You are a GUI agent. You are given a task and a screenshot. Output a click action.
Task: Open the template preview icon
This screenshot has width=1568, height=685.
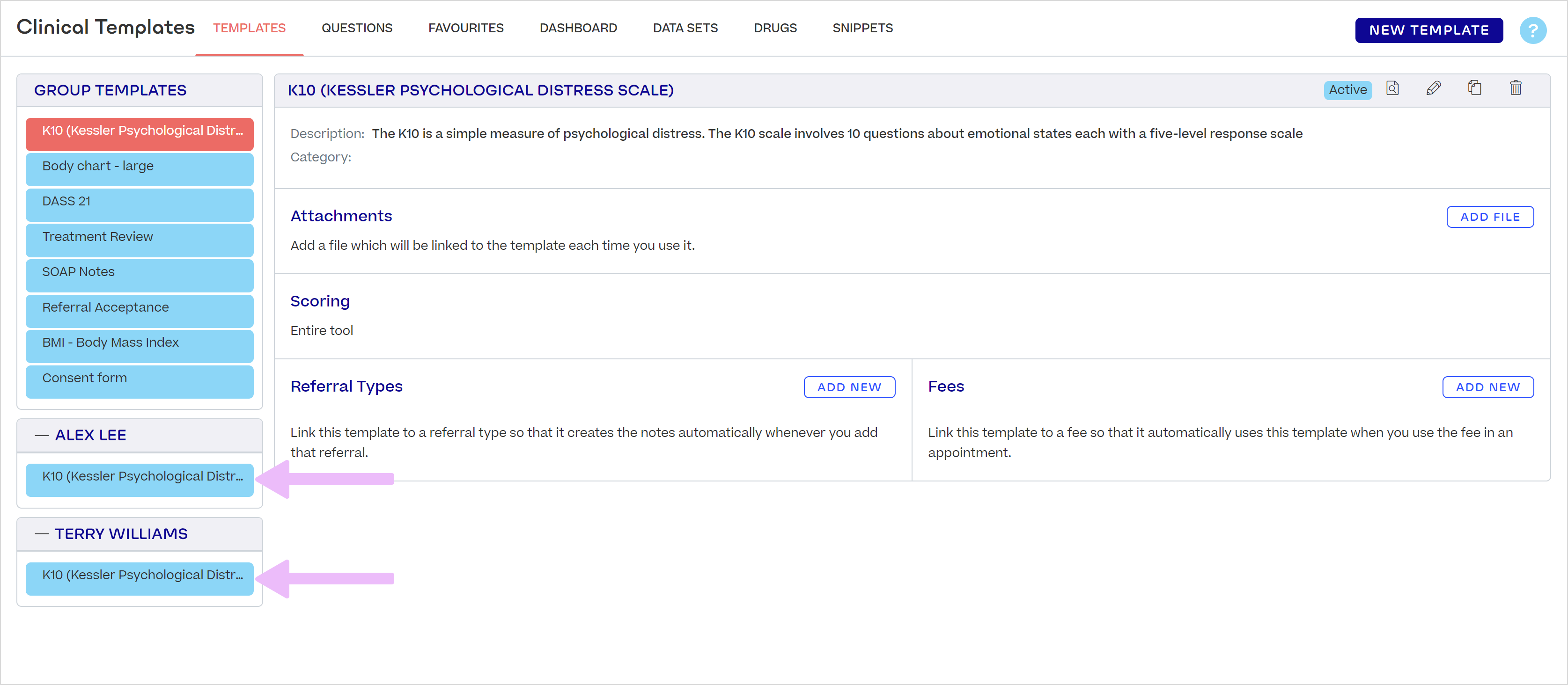pos(1393,89)
